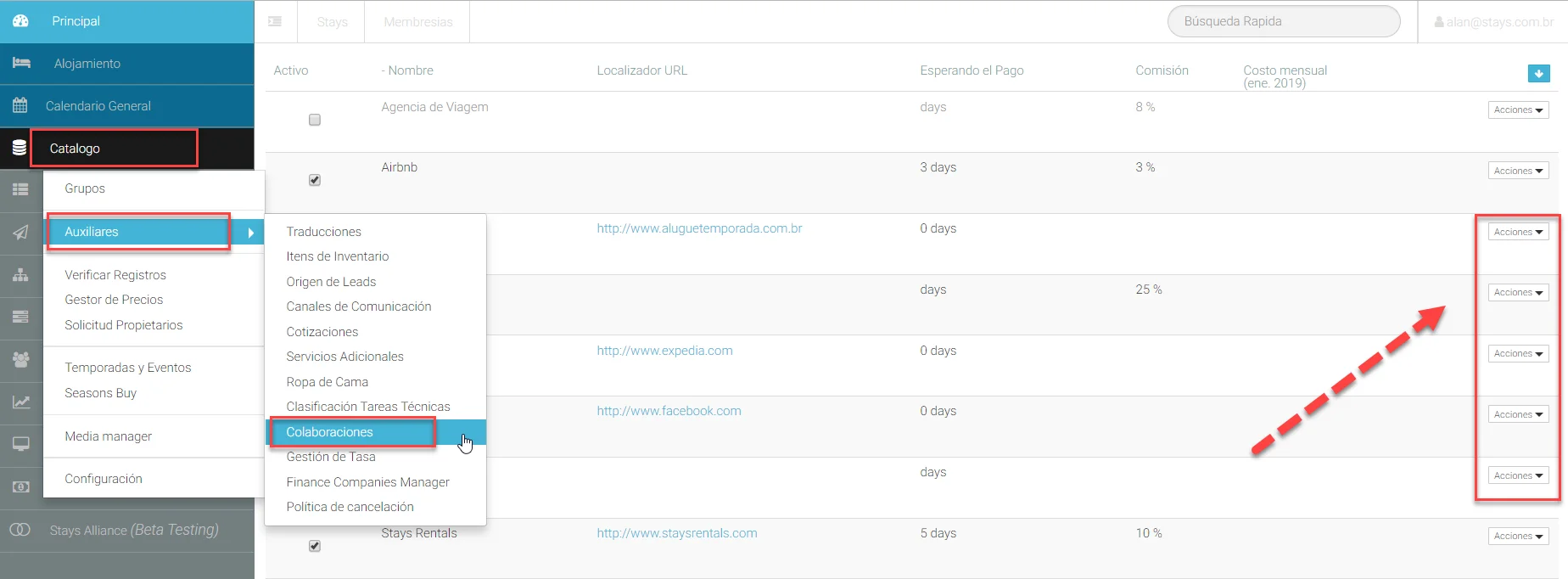1568x579 pixels.
Task: Click the blue download arrow icon
Action: (x=1538, y=74)
